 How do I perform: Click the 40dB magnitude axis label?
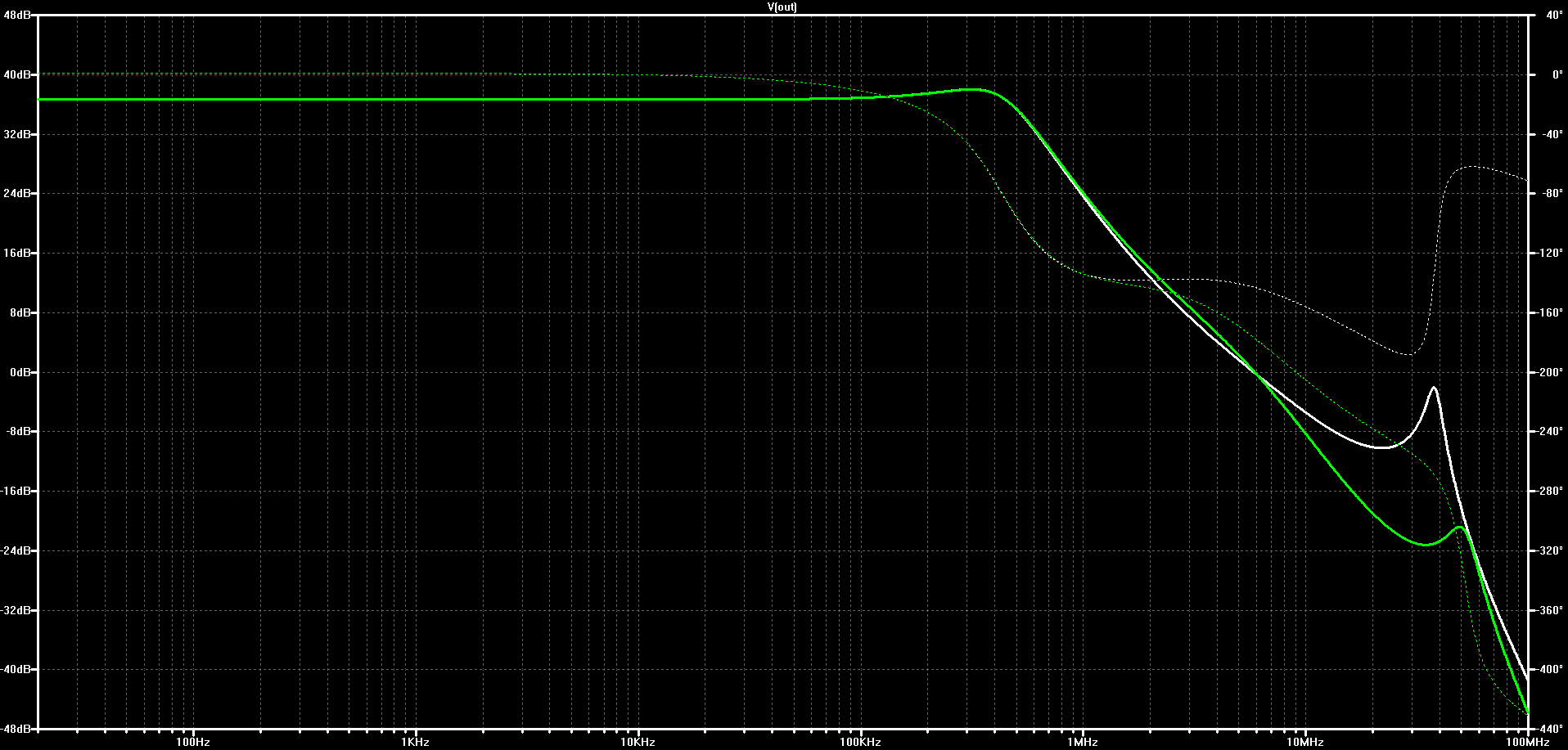[17, 74]
